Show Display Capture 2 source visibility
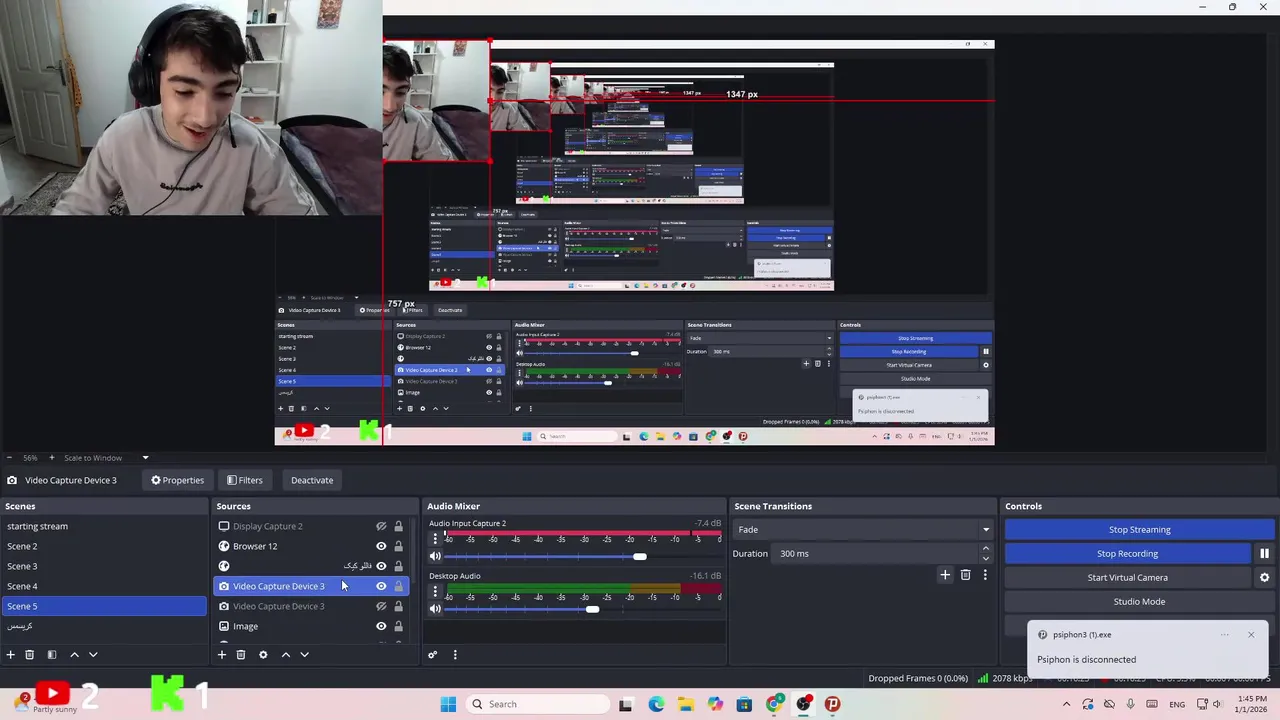Screen dimensions: 1280x720 [x=381, y=526]
